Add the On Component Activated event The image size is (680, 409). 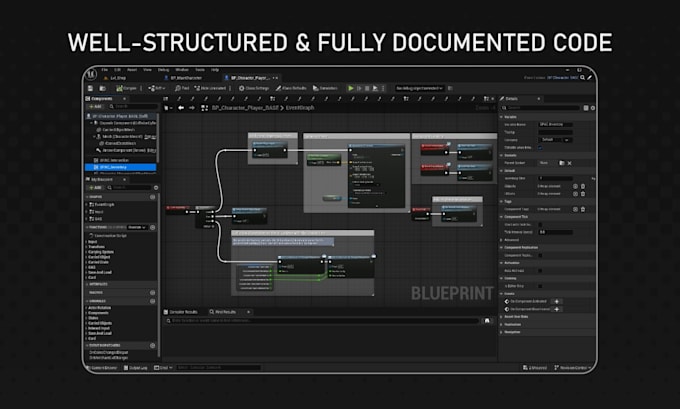click(557, 301)
